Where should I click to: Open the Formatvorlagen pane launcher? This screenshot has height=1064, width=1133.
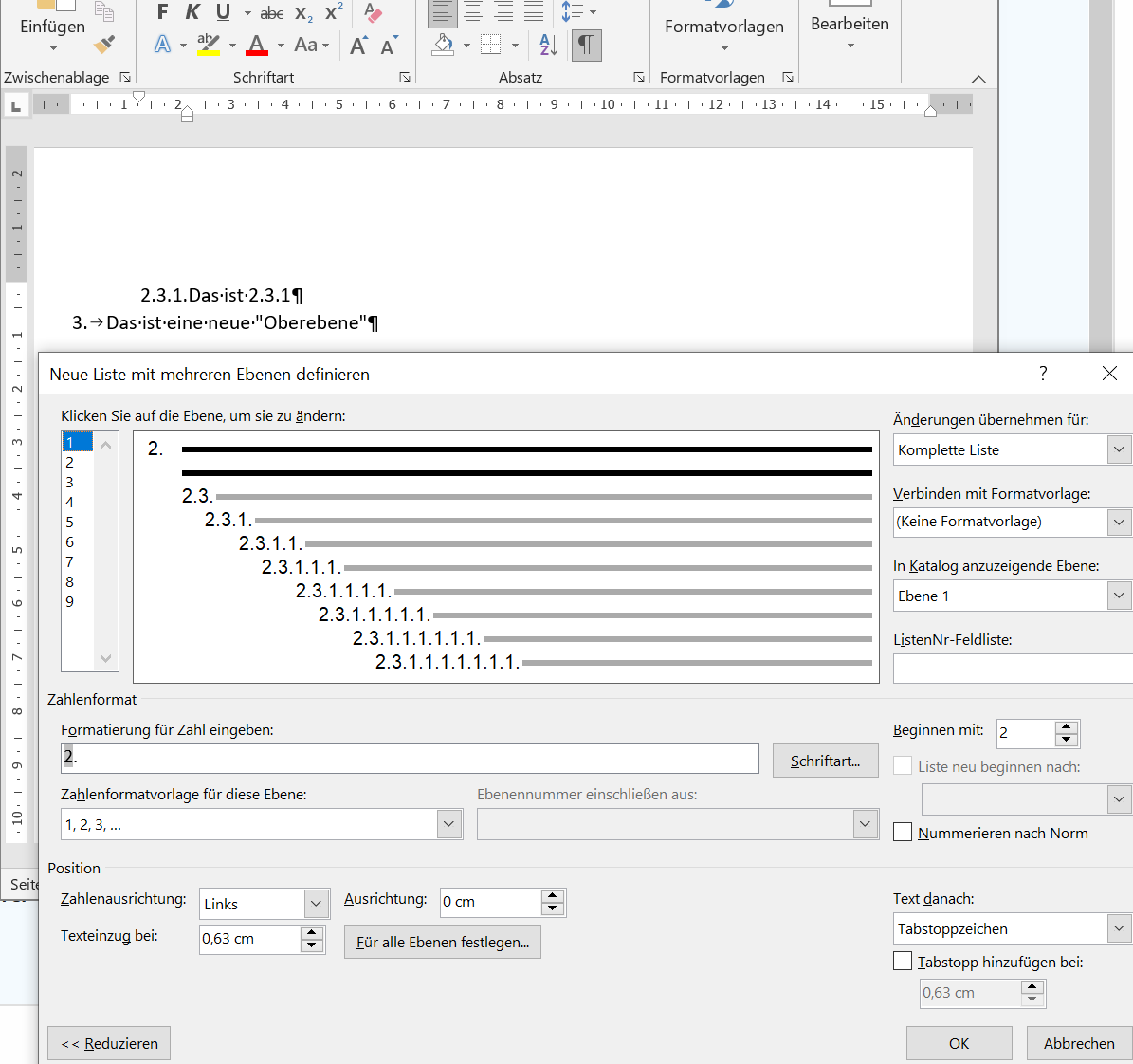pyautogui.click(x=788, y=77)
